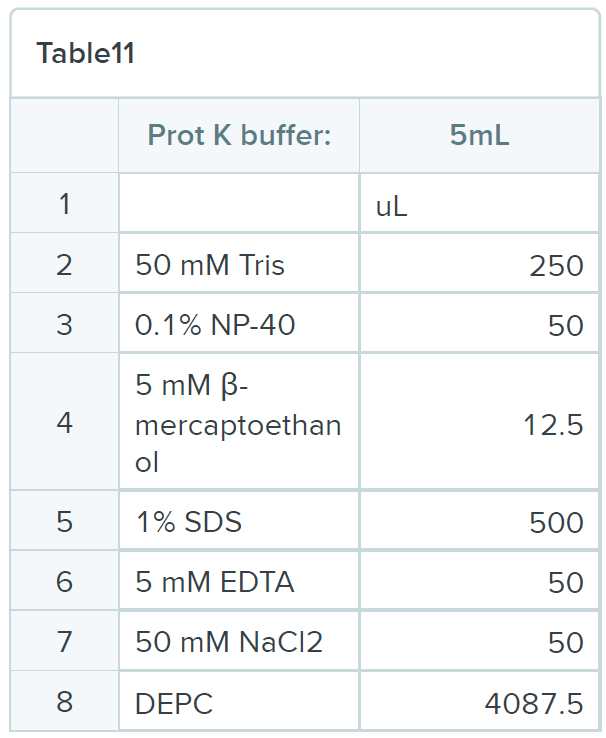
Task: Select the 4087.5 value cell
Action: (479, 703)
